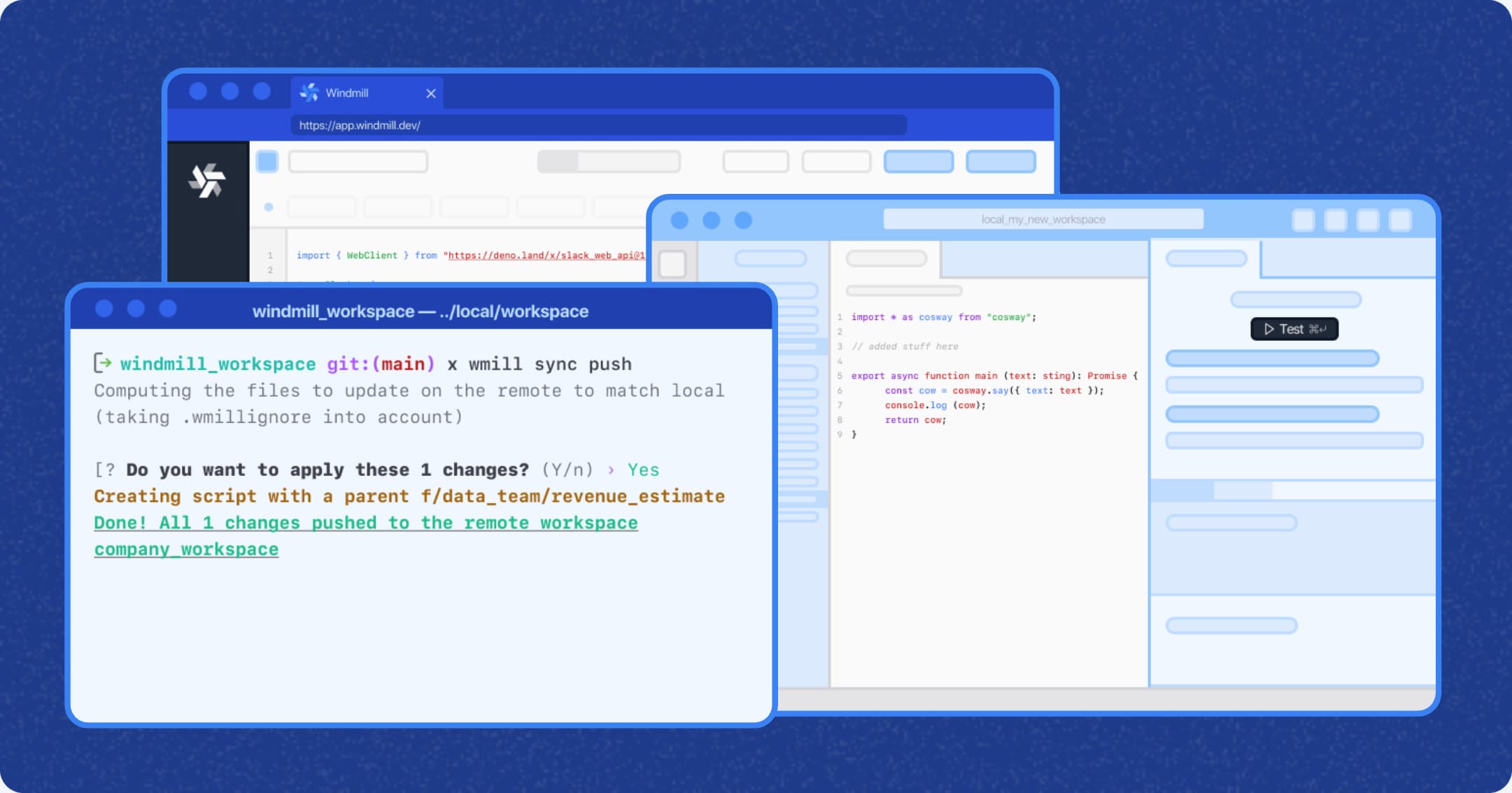Click the play icon on Test button

[1269, 329]
